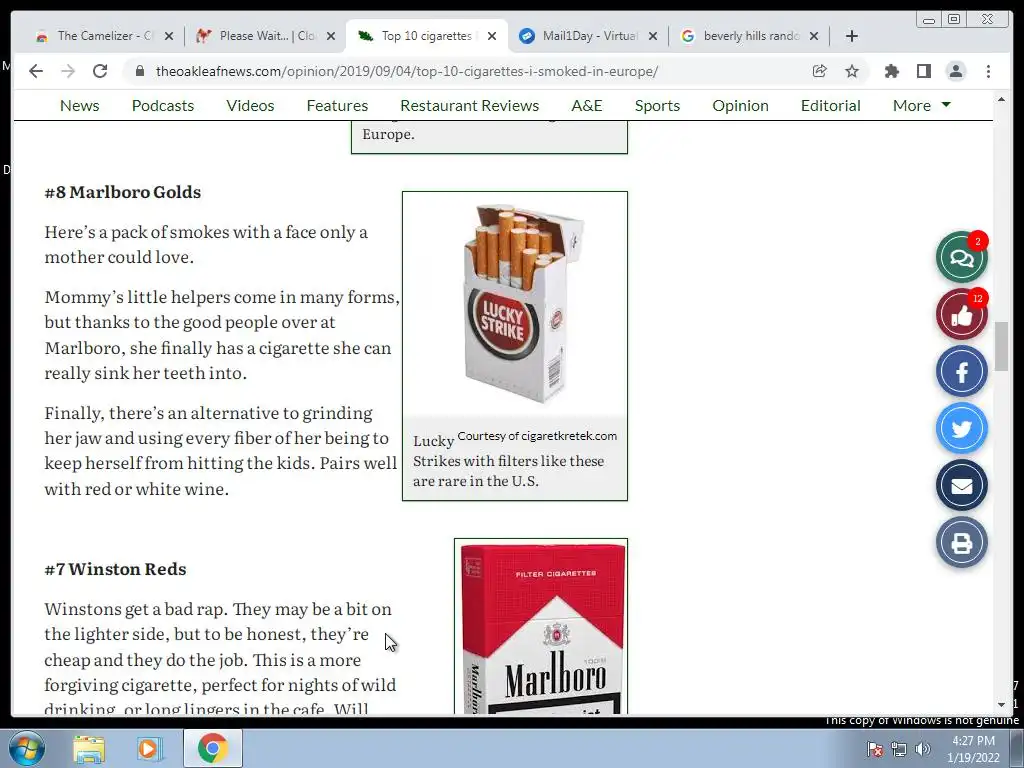
Task: Like the article with thumbs-up button
Action: (961, 315)
